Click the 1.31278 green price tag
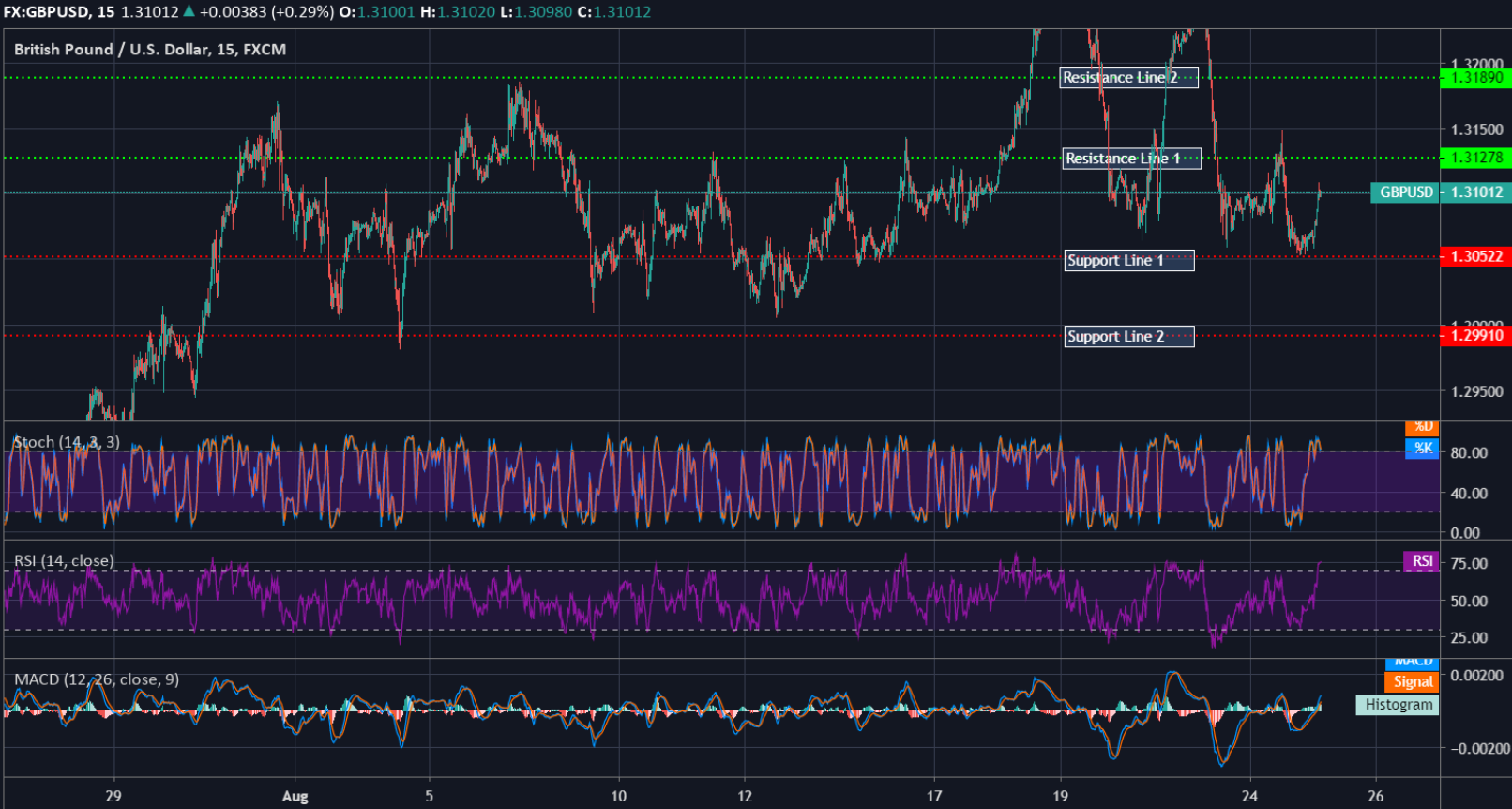The image size is (1512, 809). (x=1475, y=158)
